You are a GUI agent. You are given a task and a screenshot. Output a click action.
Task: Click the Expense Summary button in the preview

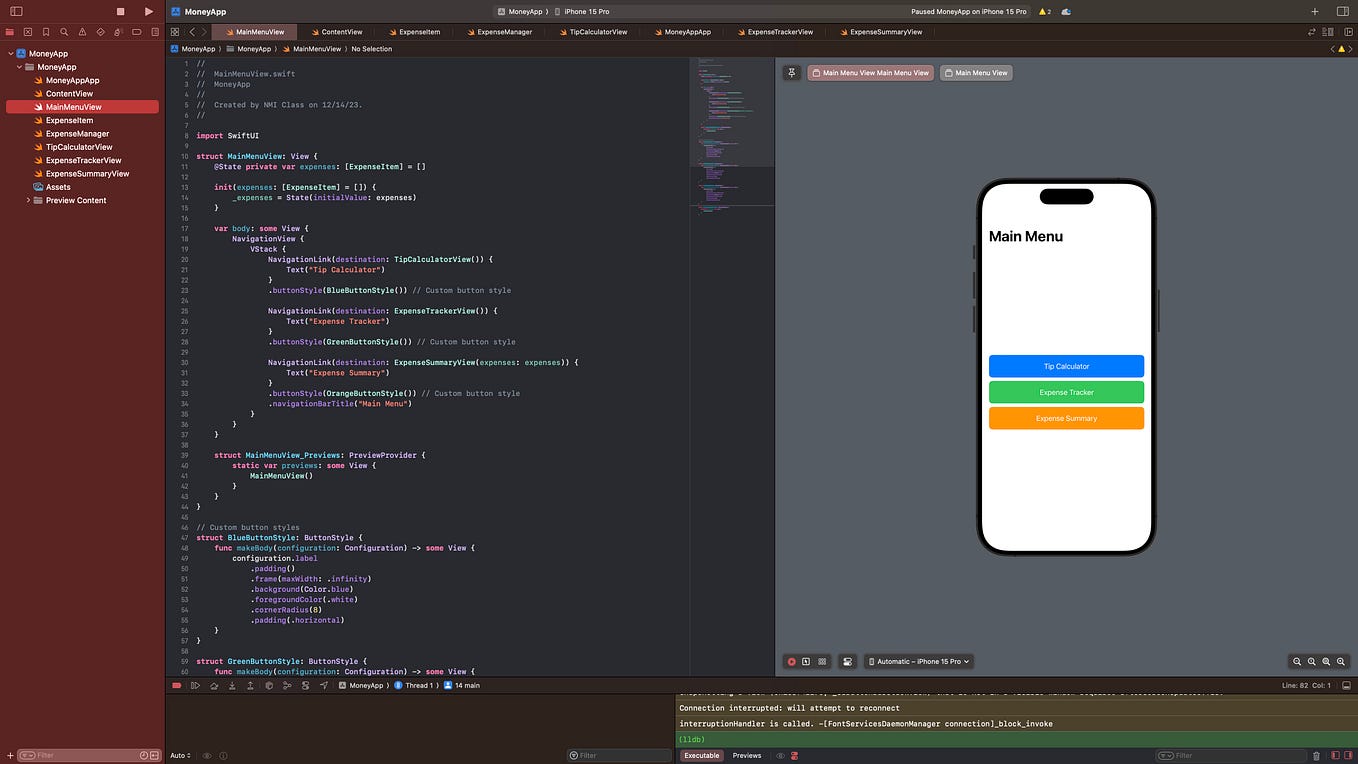tap(1066, 418)
